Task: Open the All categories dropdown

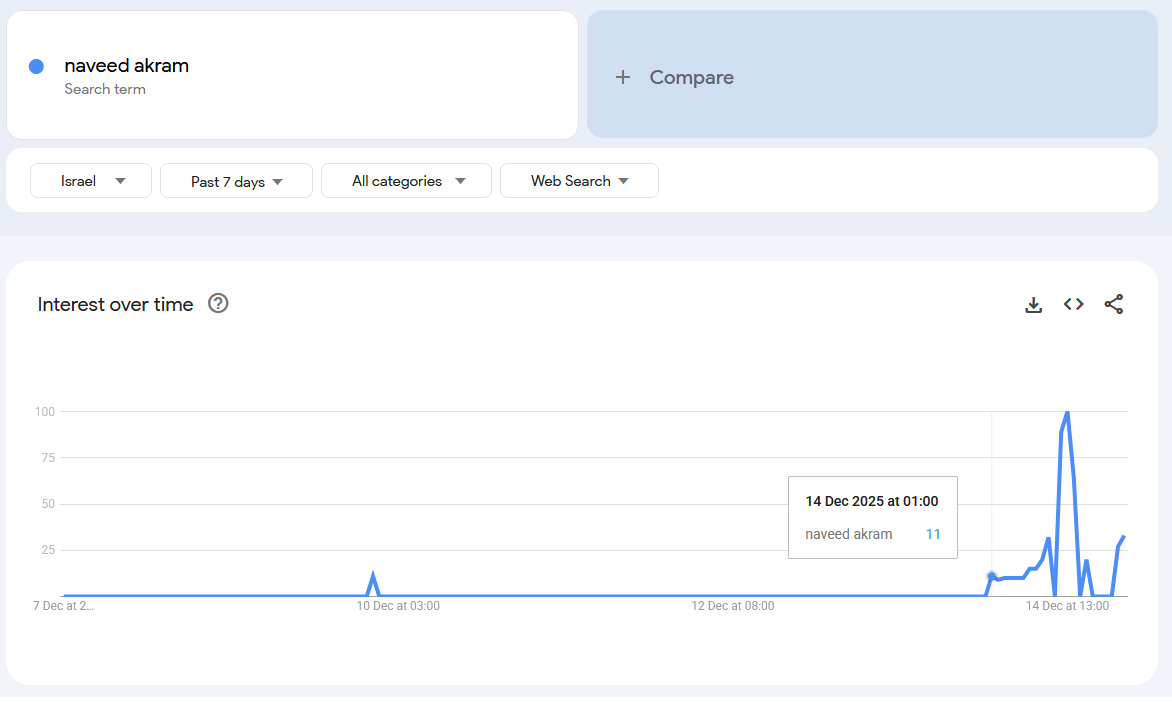Action: 407,181
